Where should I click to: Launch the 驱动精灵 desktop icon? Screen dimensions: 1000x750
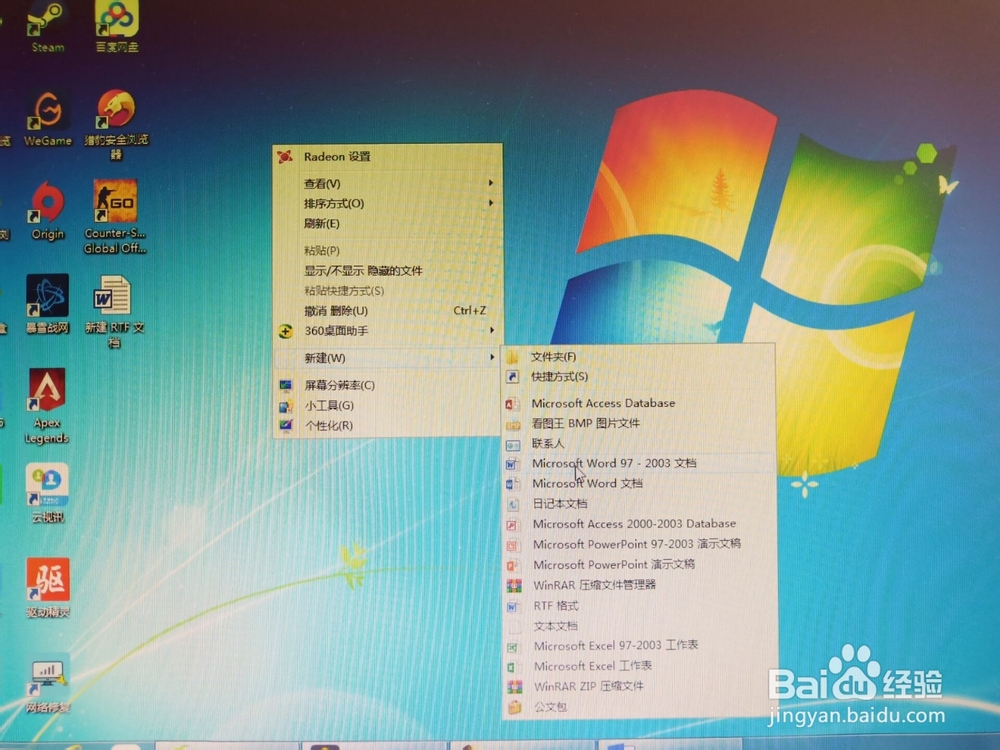tap(48, 588)
